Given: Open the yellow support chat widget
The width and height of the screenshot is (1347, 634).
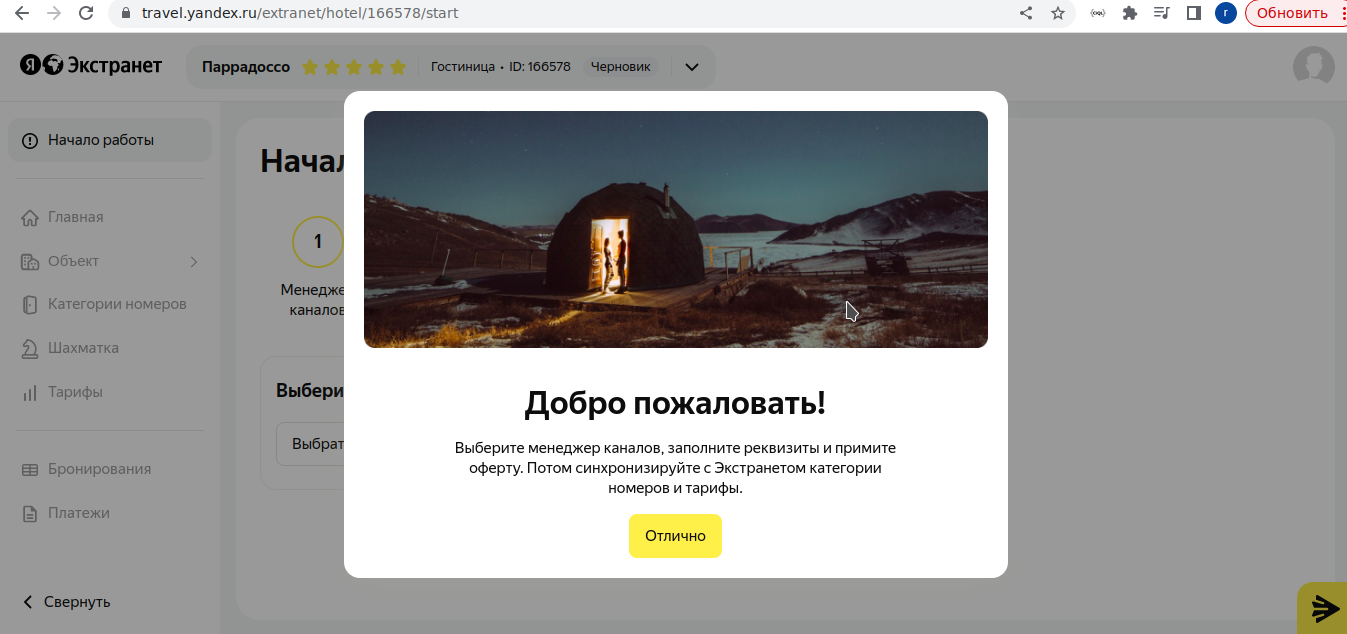Looking at the screenshot, I should tap(1323, 608).
